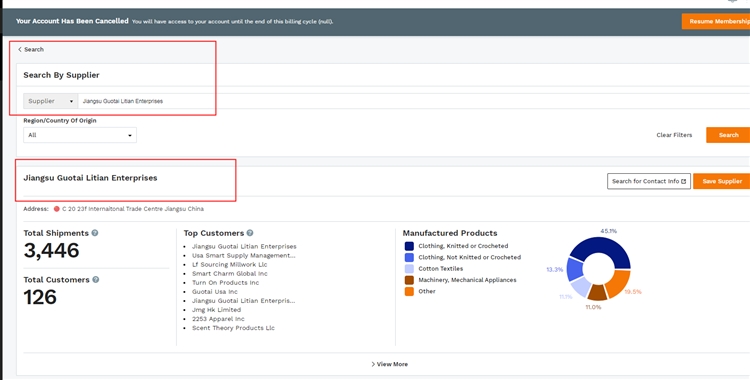Click help icon next to Top Customers
The width and height of the screenshot is (750, 380).
[x=250, y=233]
